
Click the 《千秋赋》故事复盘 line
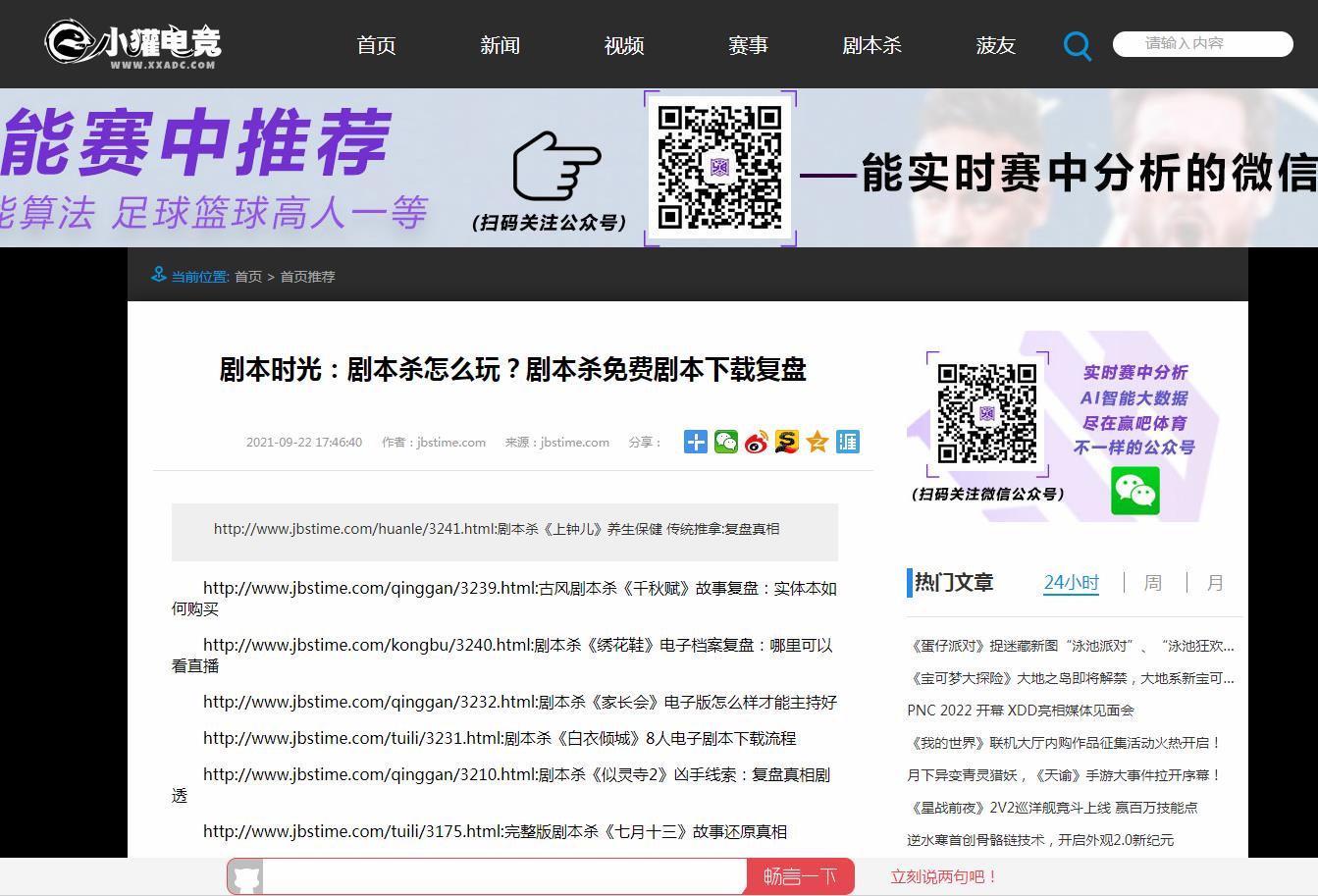[x=504, y=599]
